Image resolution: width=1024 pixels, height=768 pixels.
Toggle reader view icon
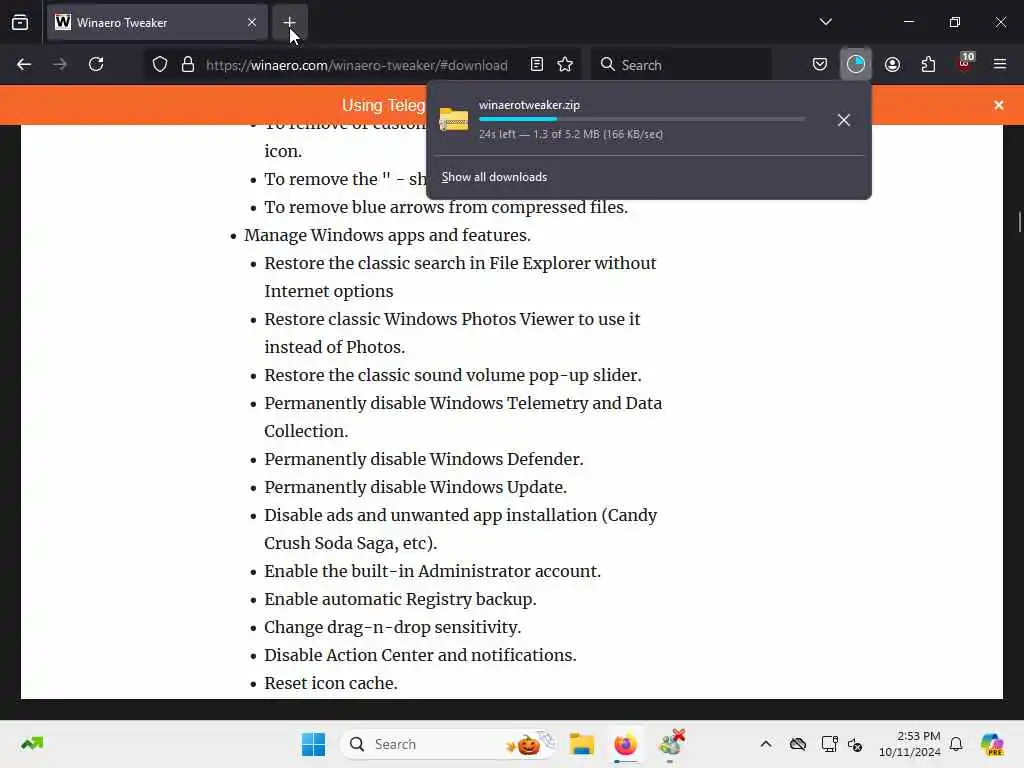(537, 64)
